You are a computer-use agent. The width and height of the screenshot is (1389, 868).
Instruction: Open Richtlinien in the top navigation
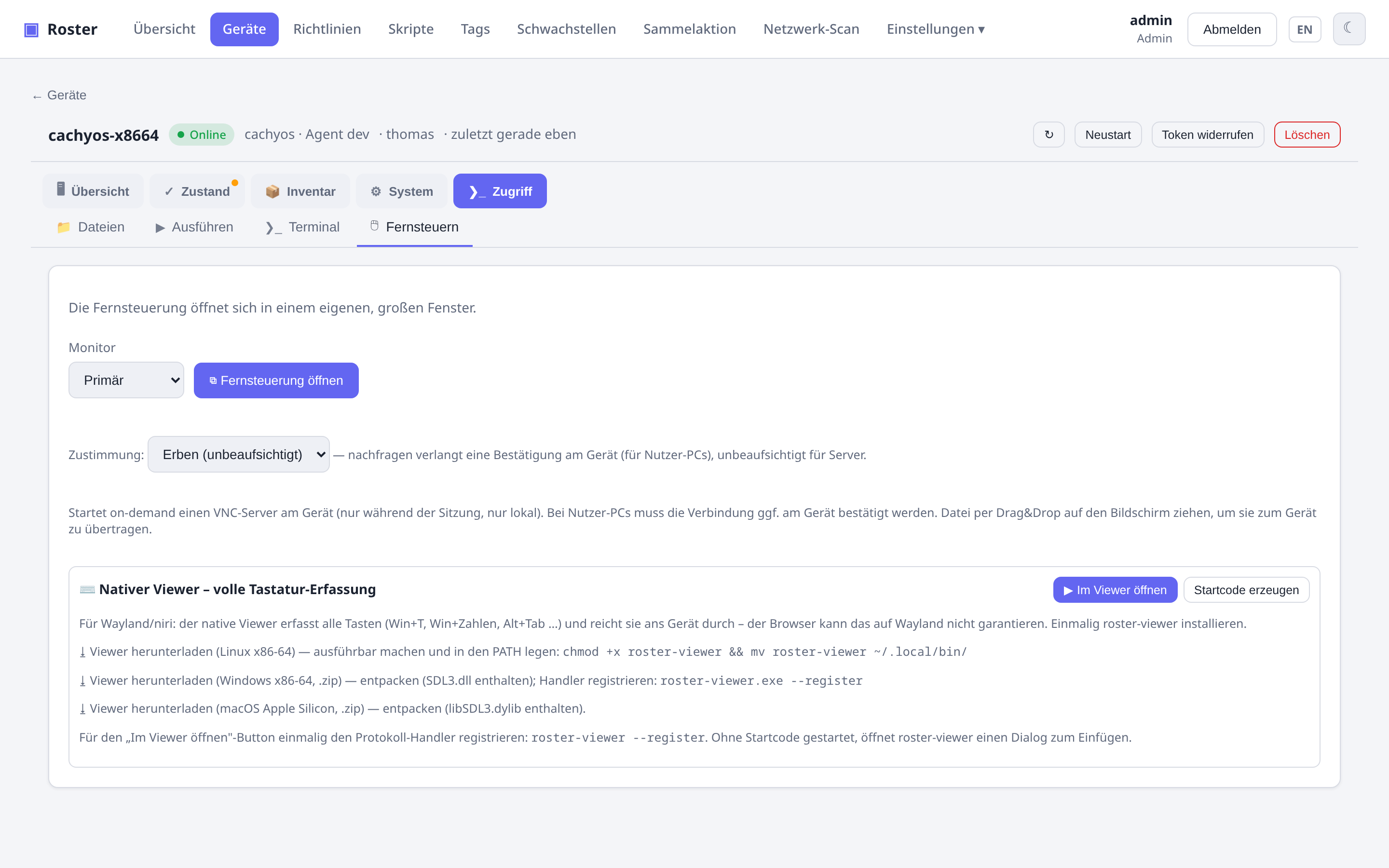click(x=327, y=29)
